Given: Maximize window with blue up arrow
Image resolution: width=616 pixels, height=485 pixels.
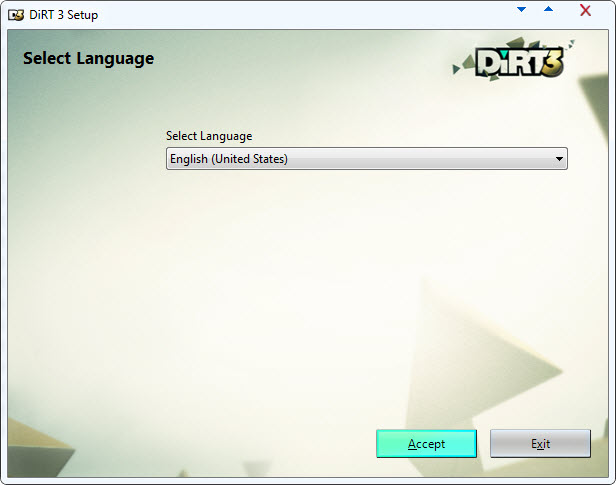Looking at the screenshot, I should (548, 9).
